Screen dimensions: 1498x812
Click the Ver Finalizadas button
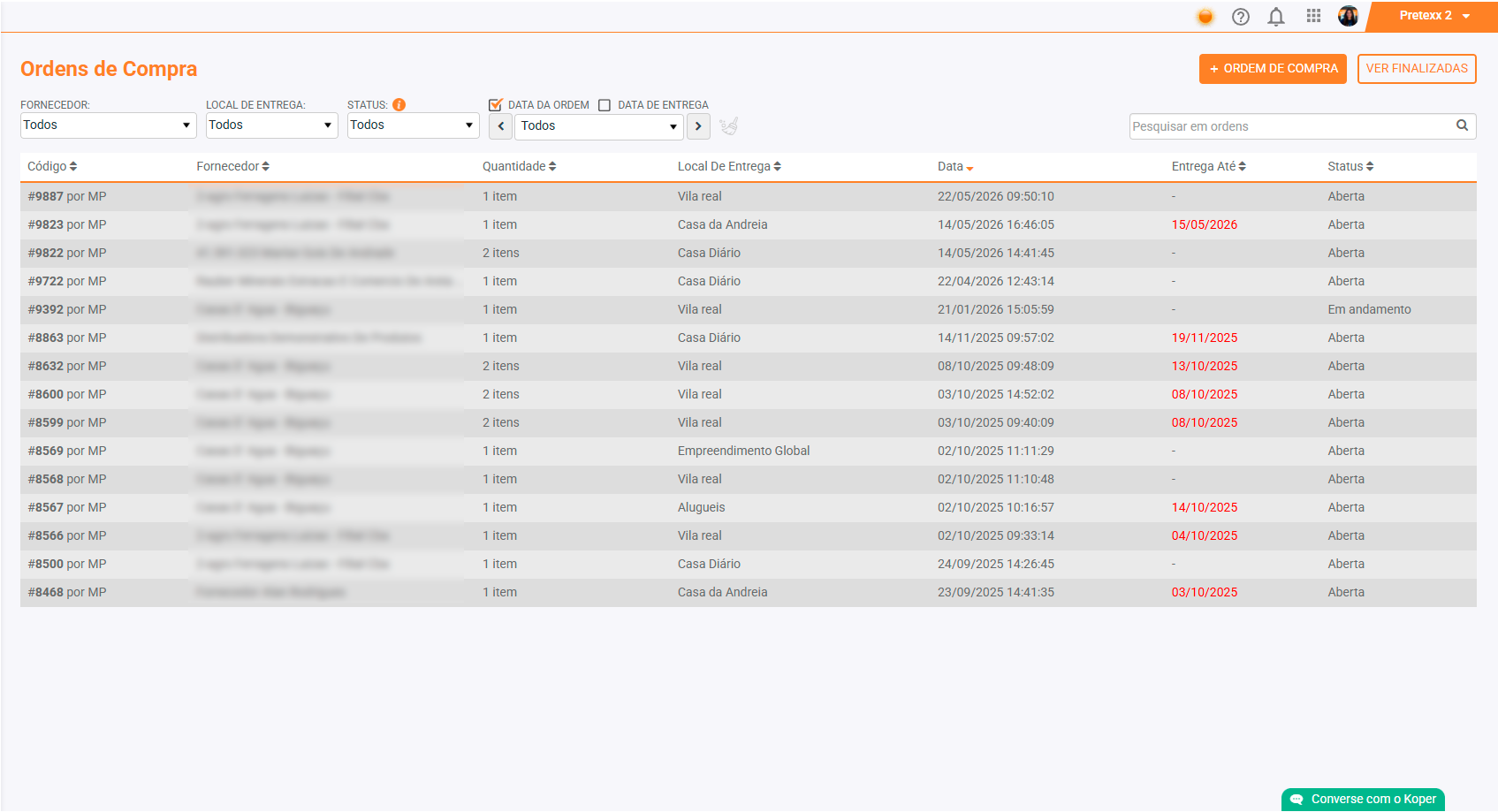pyautogui.click(x=1417, y=69)
